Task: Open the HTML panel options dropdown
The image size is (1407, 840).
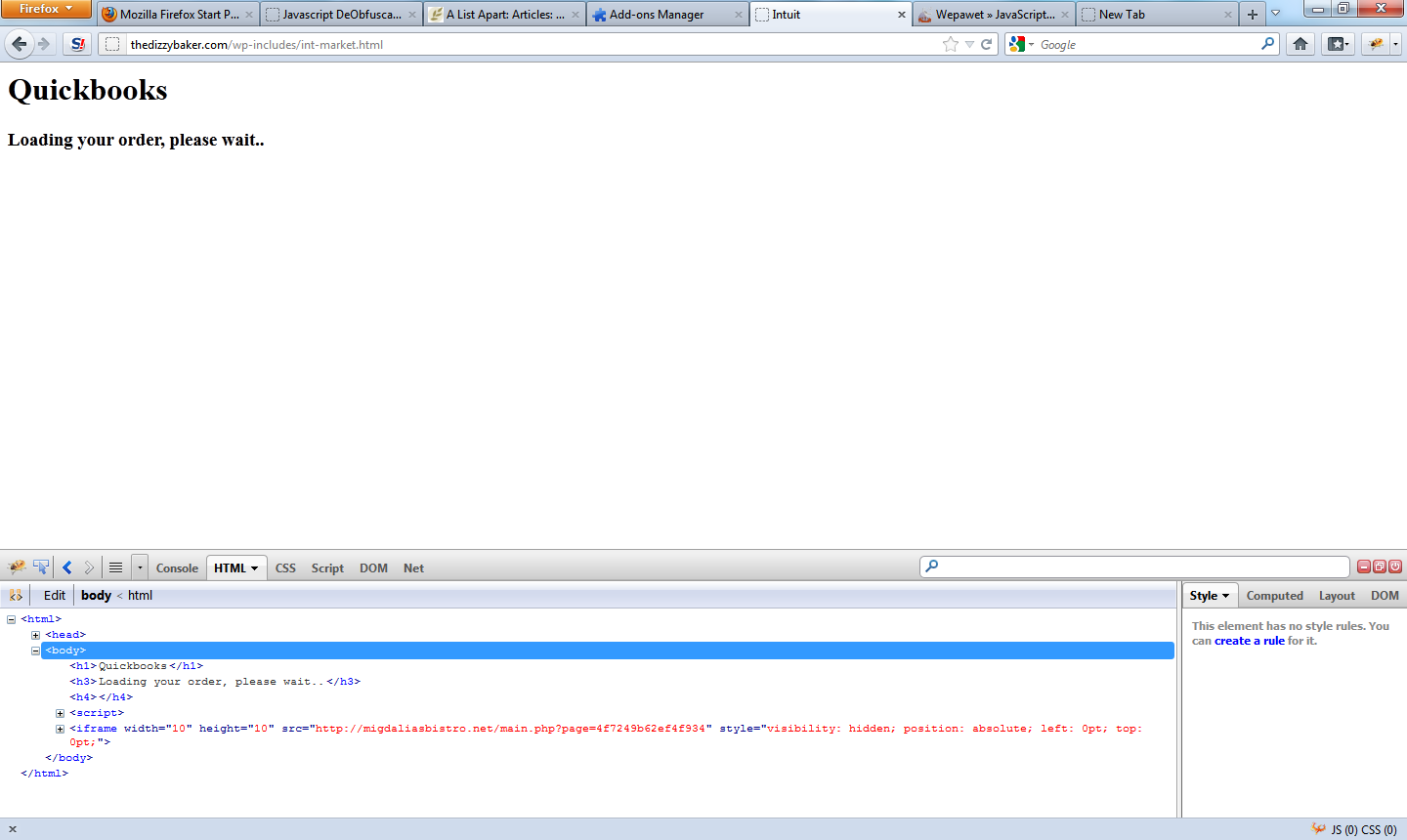Action: [x=254, y=568]
